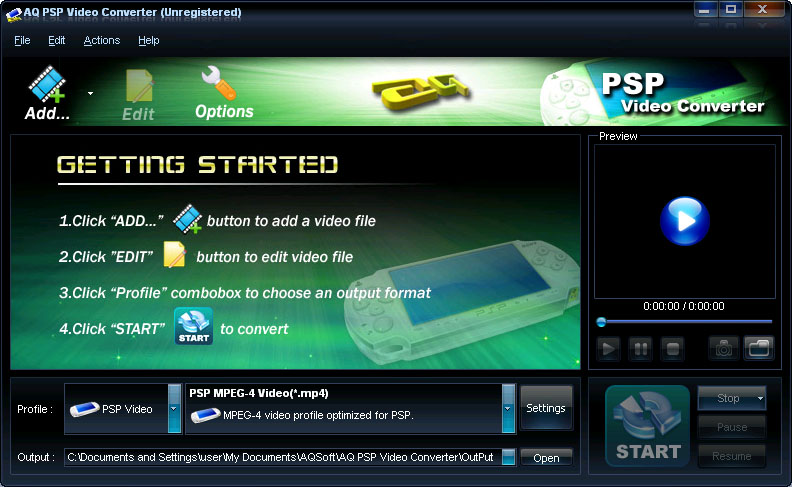This screenshot has width=792, height=487.
Task: Click the small play control under the preview
Action: click(x=609, y=349)
